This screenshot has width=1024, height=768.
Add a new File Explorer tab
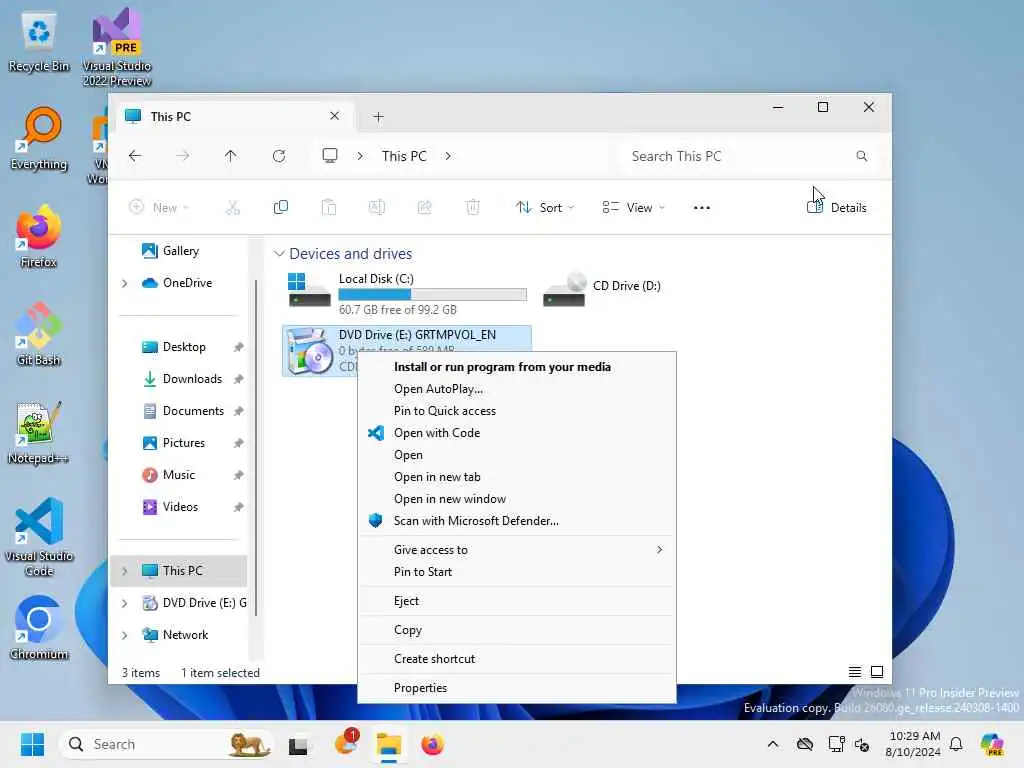[x=378, y=117]
